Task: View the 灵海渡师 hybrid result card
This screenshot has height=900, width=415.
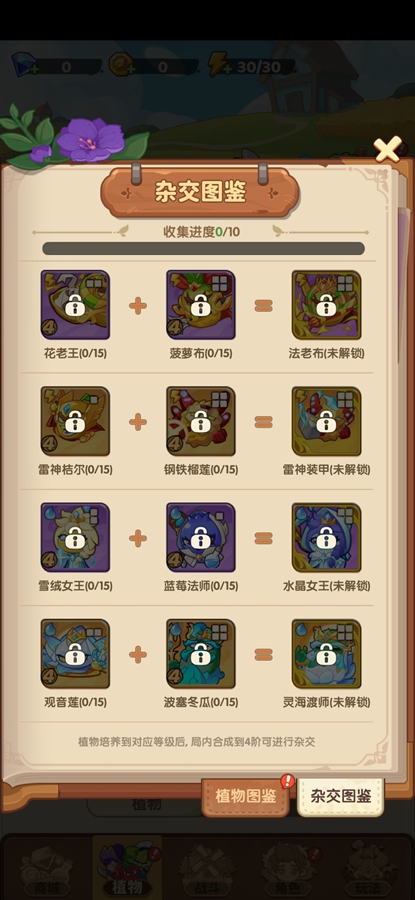Action: coord(326,654)
